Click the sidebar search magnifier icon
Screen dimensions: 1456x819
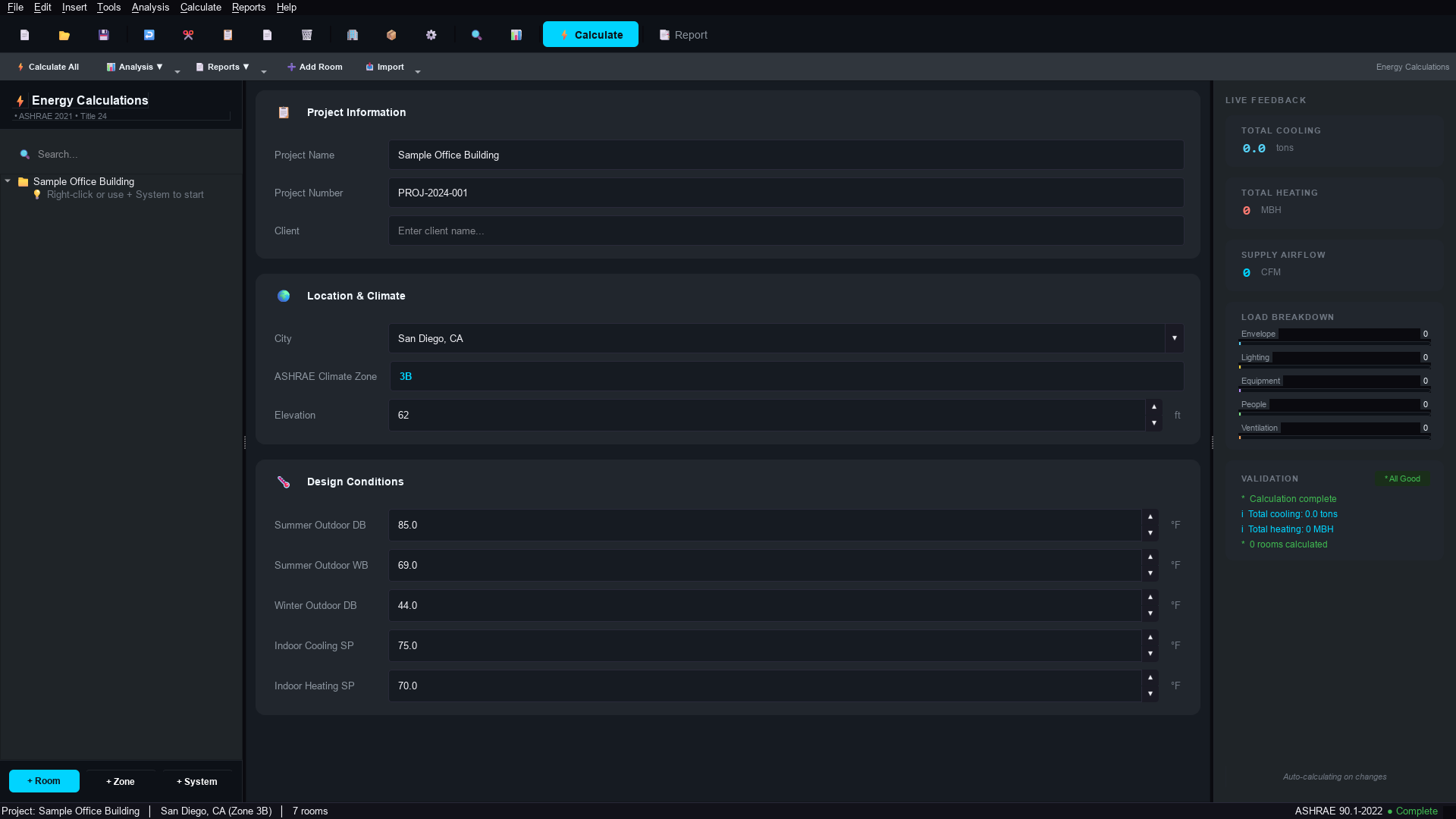tap(25, 154)
